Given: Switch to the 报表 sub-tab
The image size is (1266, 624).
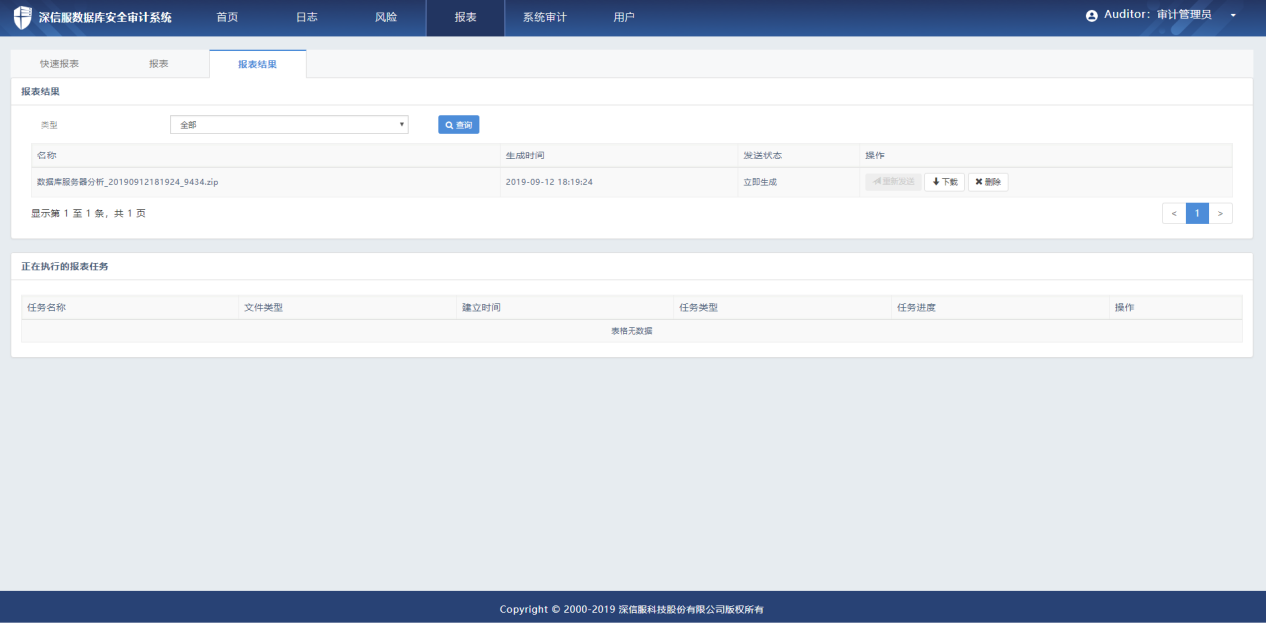Looking at the screenshot, I should [x=158, y=64].
